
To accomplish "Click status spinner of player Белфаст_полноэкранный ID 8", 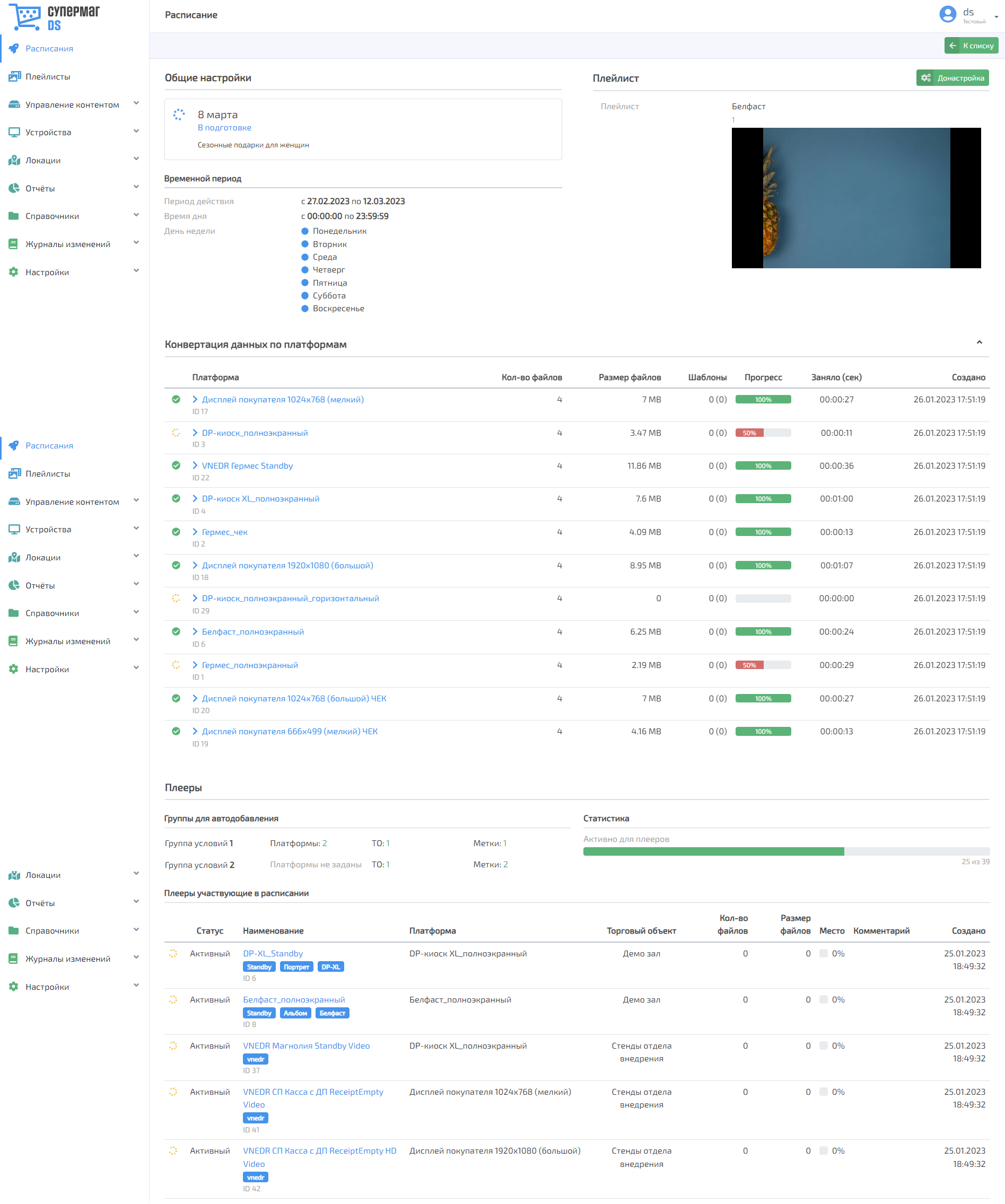I will (x=173, y=999).
